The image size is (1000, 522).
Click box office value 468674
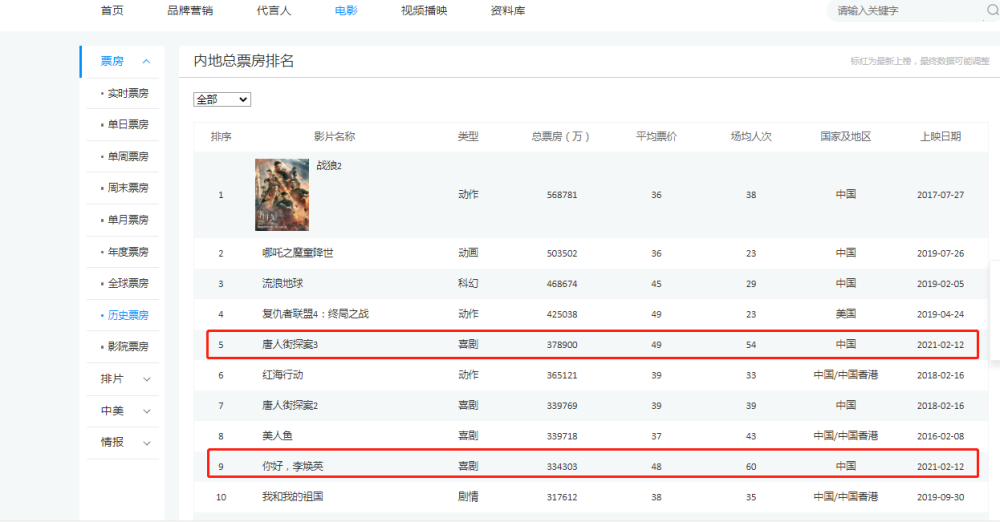562,284
